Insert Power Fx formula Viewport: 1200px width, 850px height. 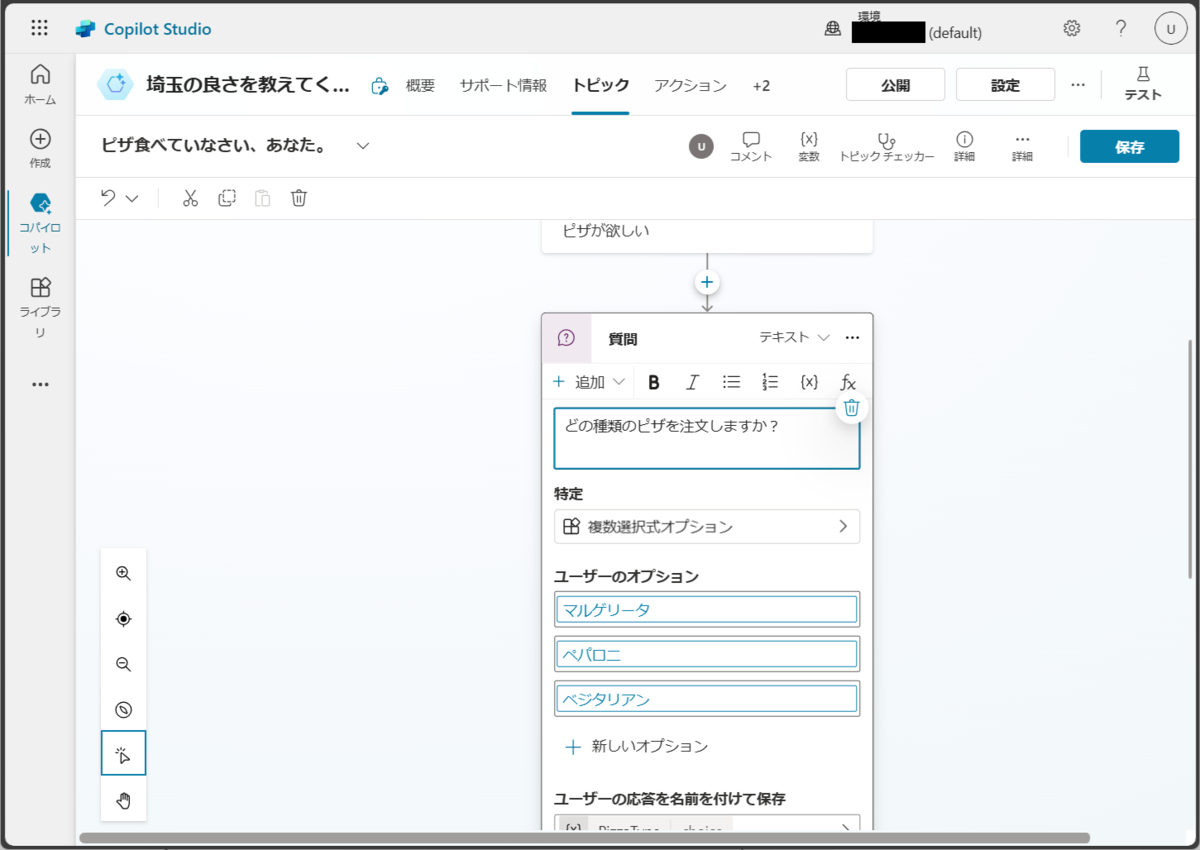coord(848,382)
